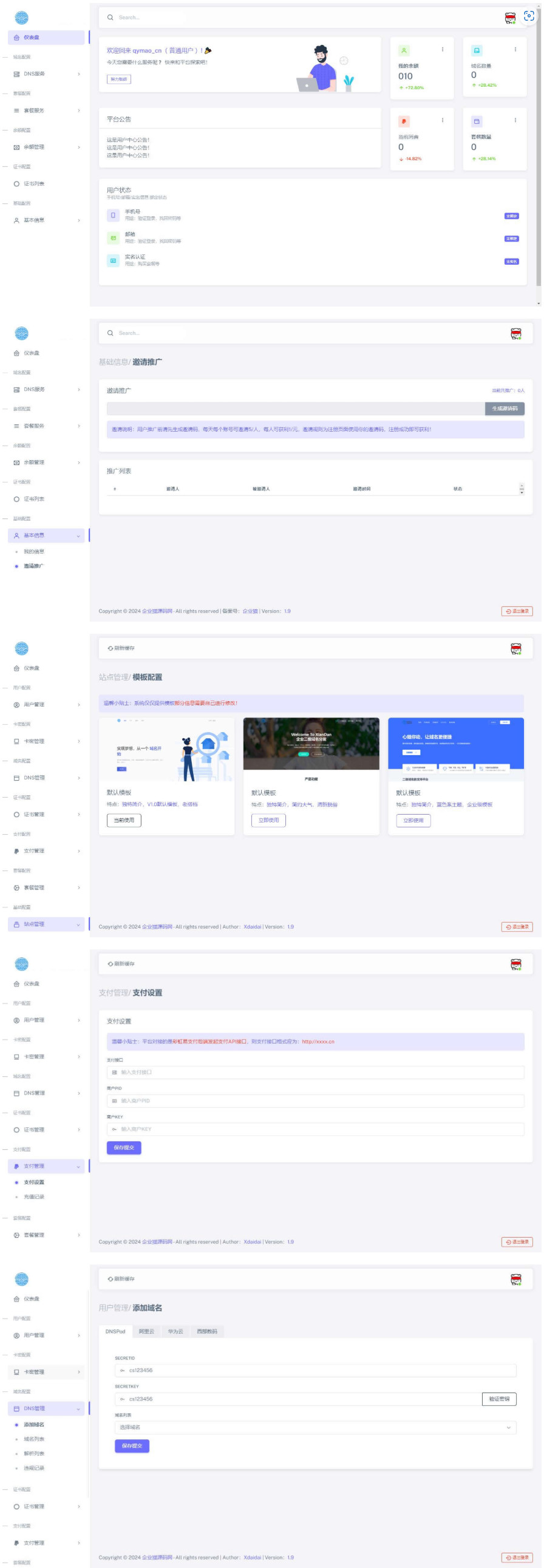The image size is (544, 1568).
Task: Click 退出登录 on the 邀请推广 page footer
Action: click(517, 611)
